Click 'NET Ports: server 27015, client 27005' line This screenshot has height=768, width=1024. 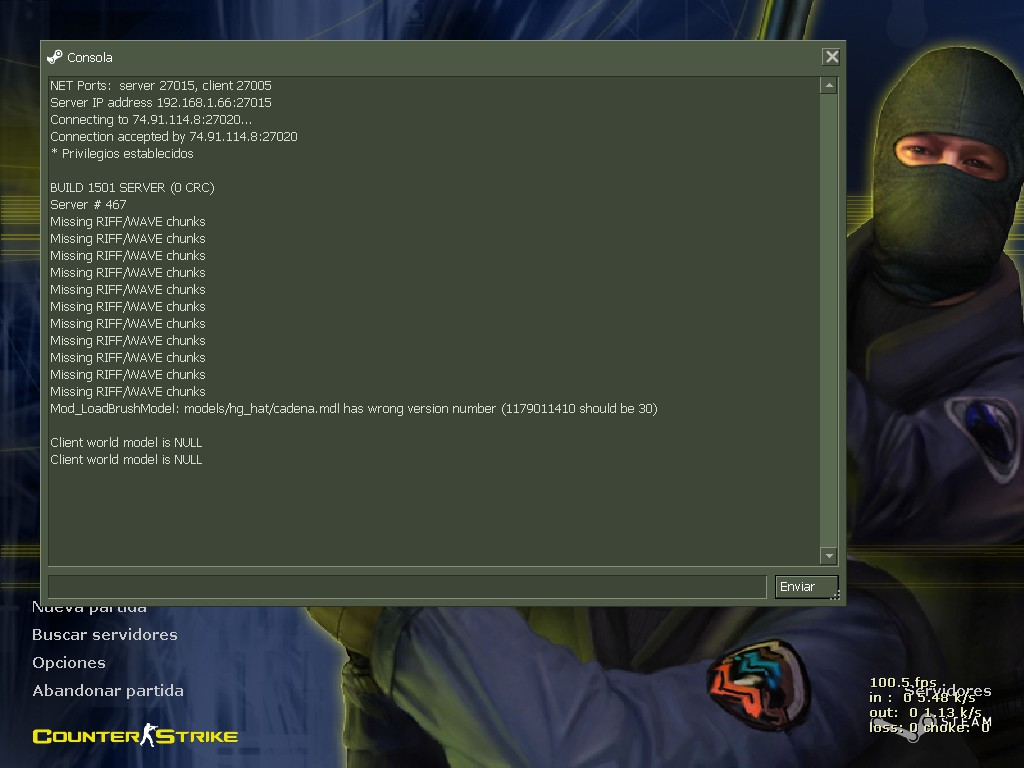[x=161, y=86]
